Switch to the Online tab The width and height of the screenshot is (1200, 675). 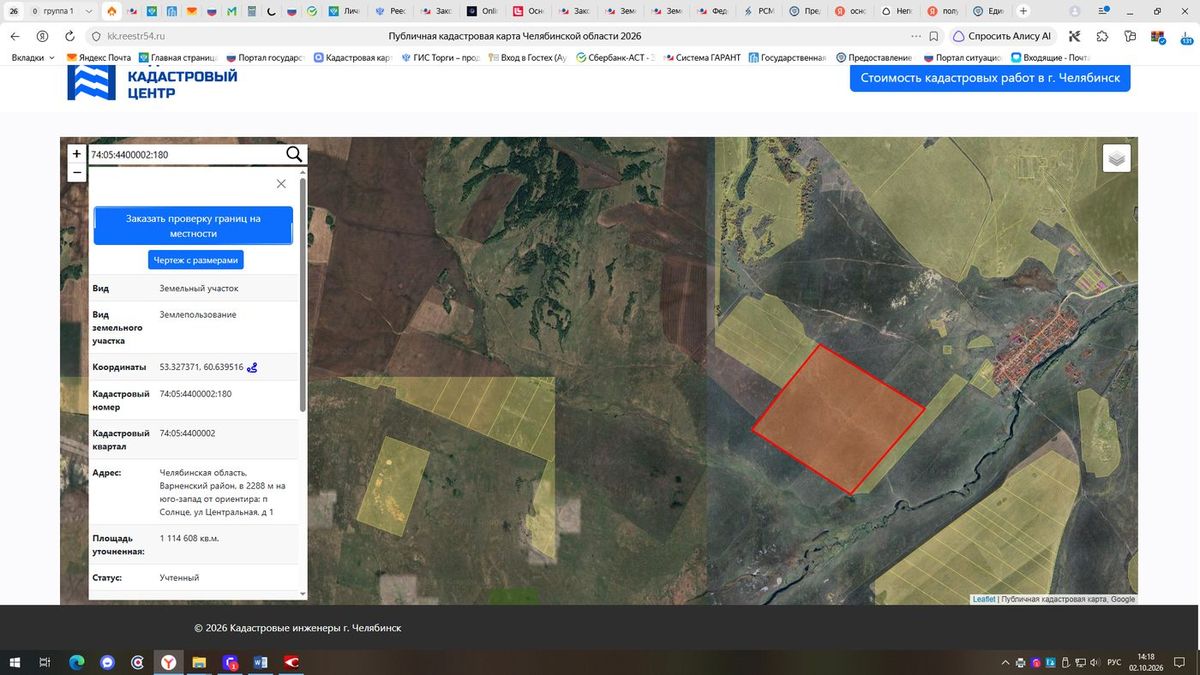coord(484,11)
